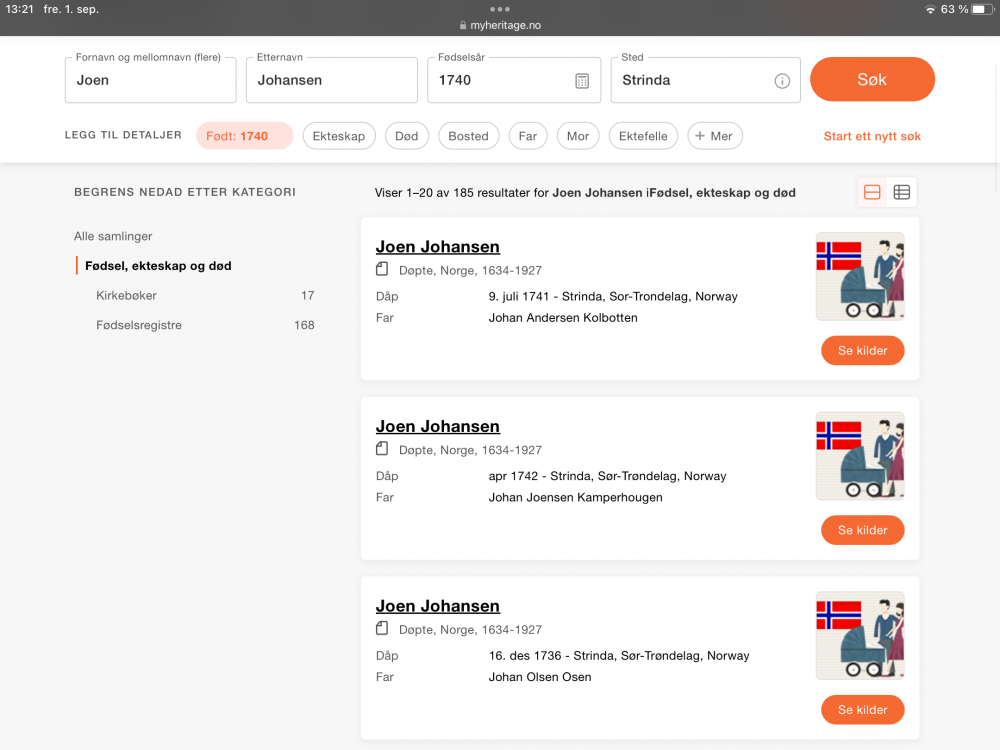This screenshot has height=750, width=1000.
Task: Tap the myheritage.no address bar
Action: 500,25
